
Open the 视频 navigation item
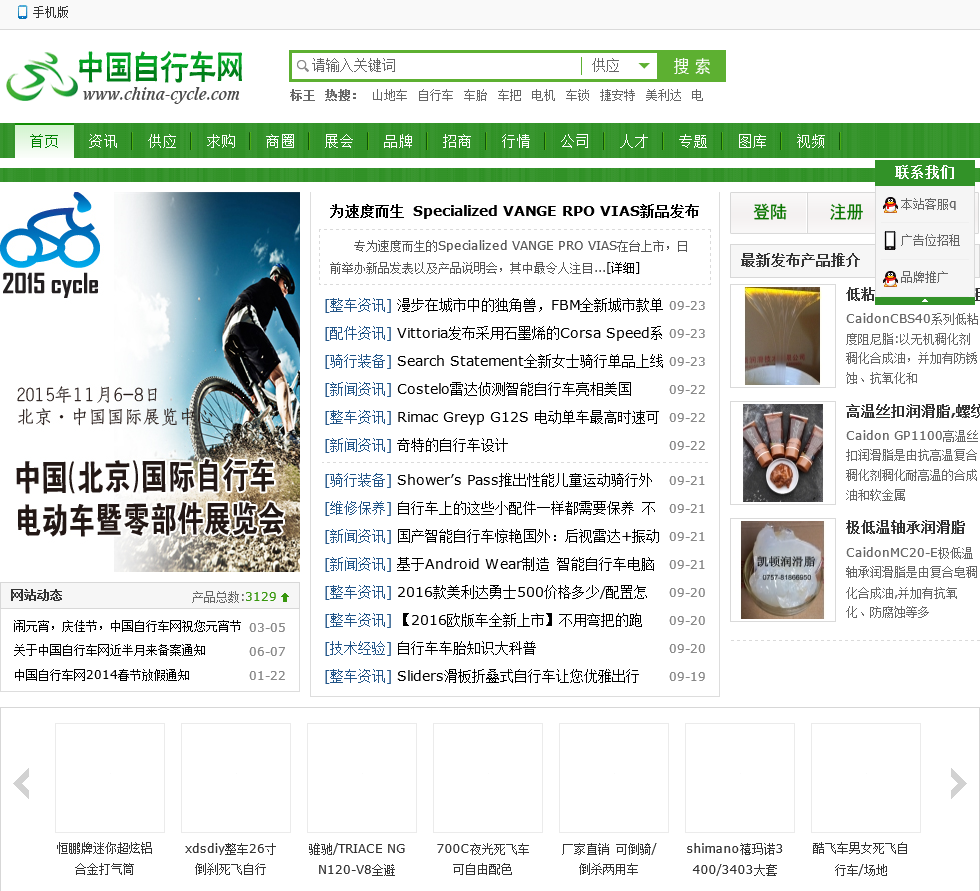(811, 141)
